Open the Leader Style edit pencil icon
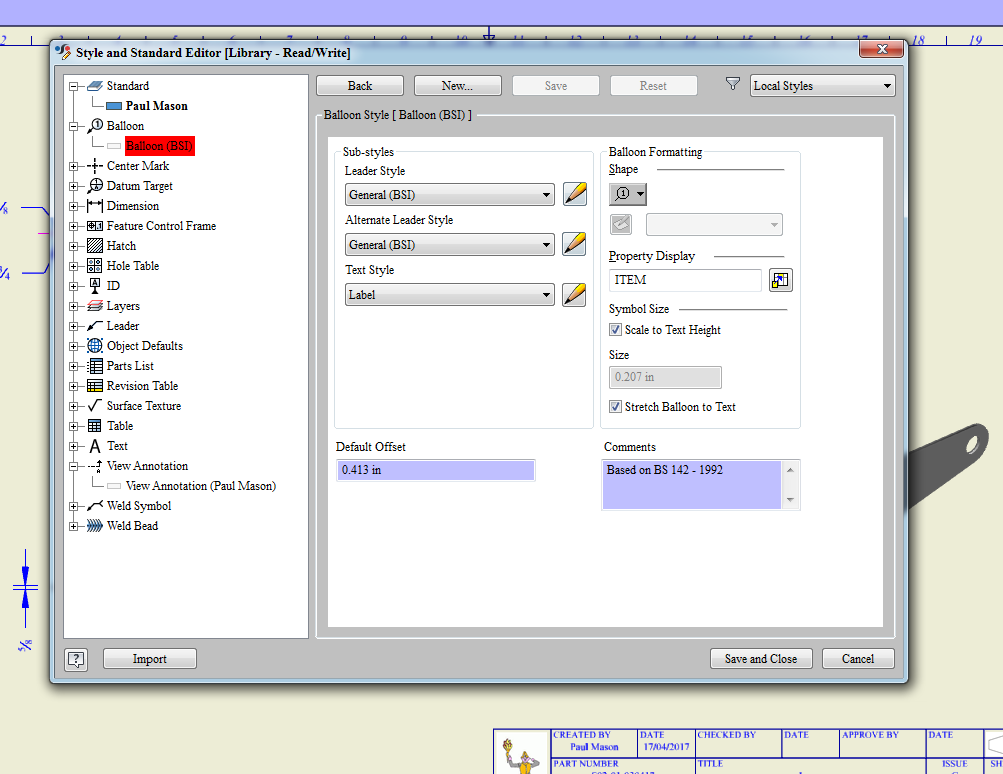Image resolution: width=1003 pixels, height=774 pixels. 574,194
